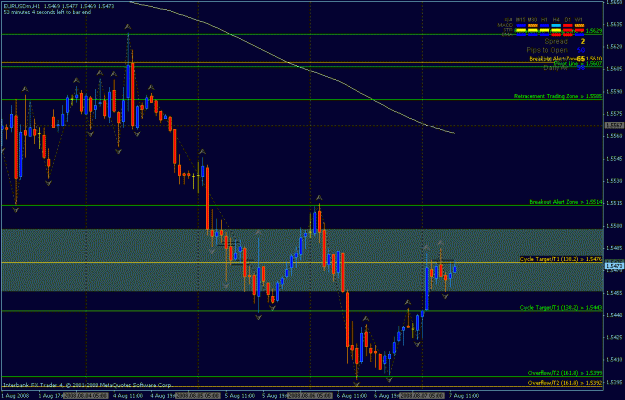Screen dimensions: 625x400
Task: Select the M15 column label in indicator panel
Action: coord(520,19)
